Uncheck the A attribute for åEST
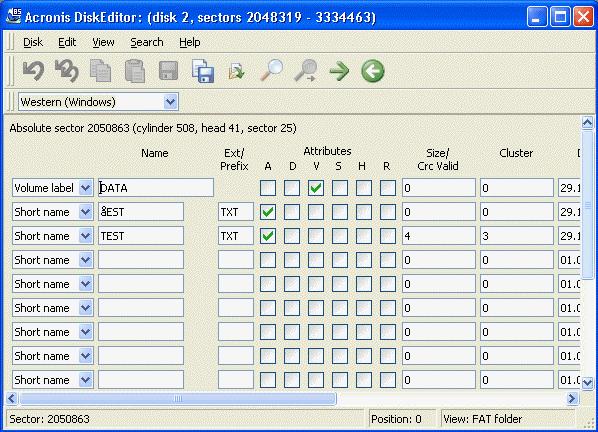Viewport: 598px width, 432px height. tap(268, 212)
